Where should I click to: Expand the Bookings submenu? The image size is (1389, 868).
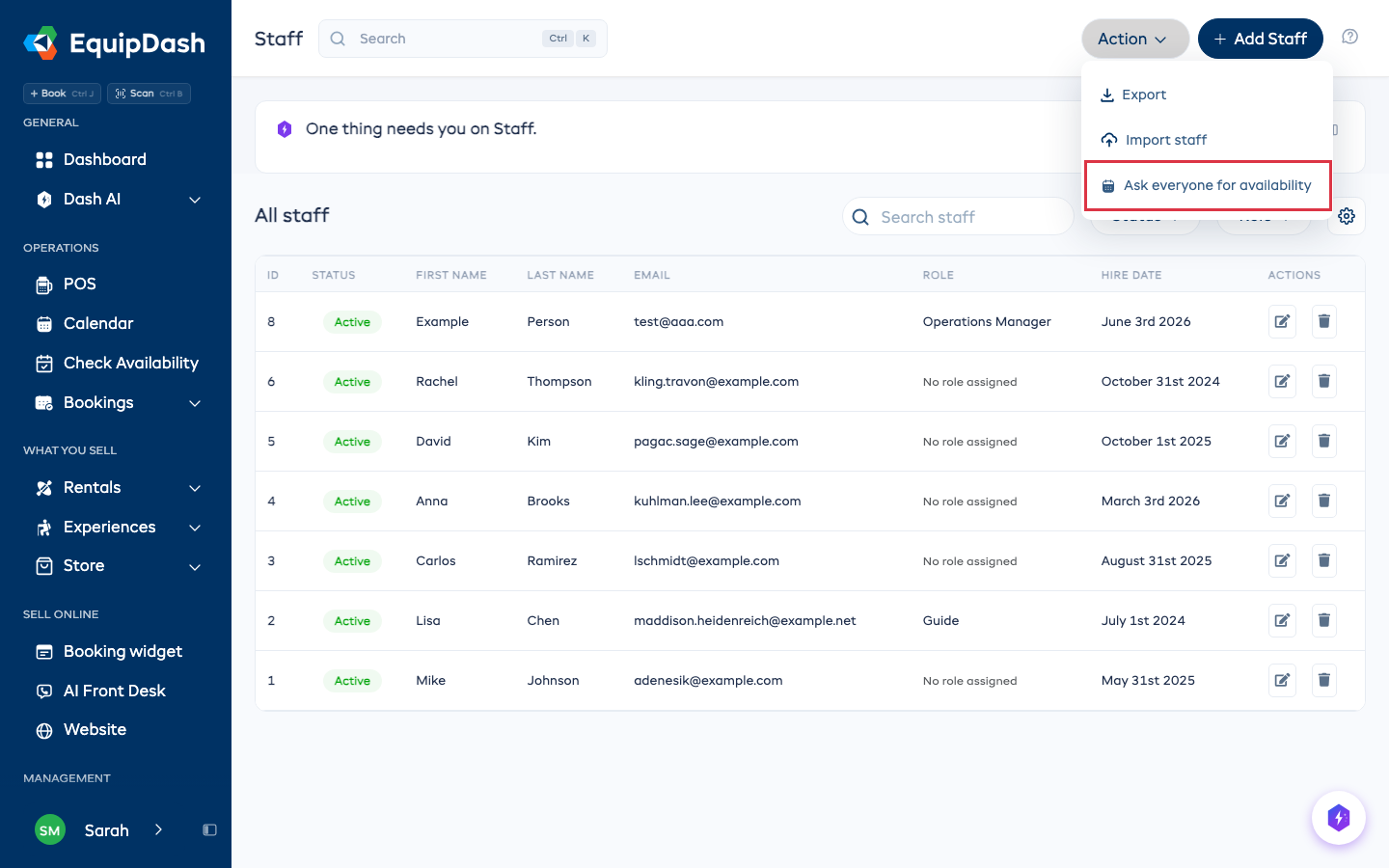195,403
